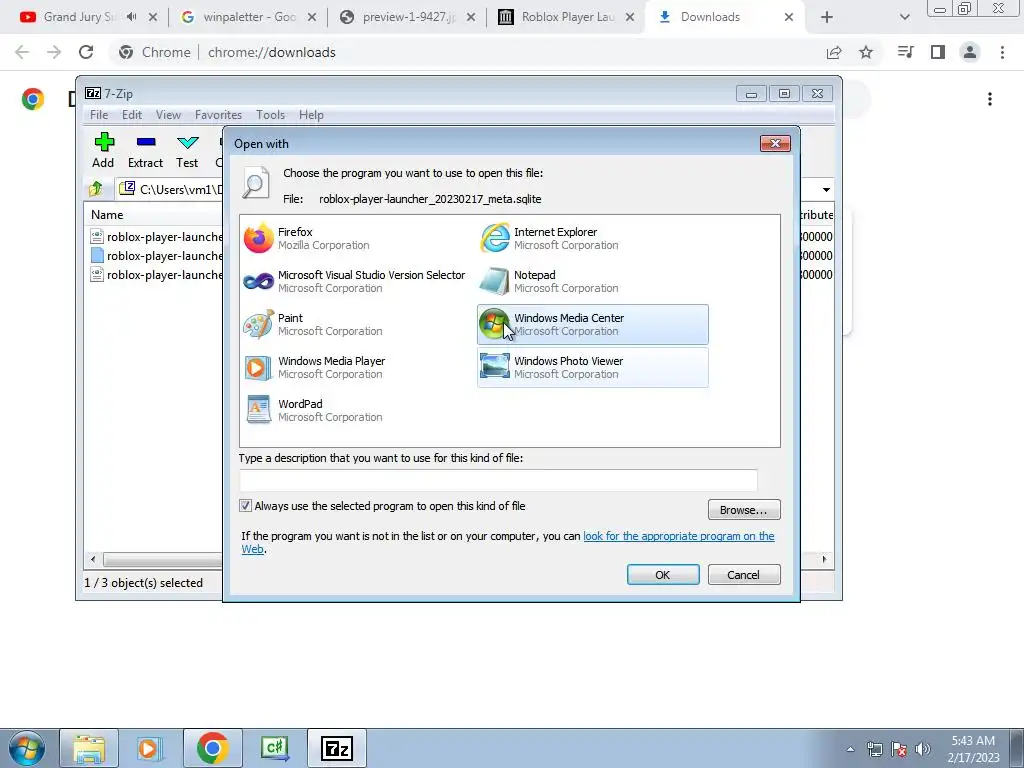
Task: Open media controls icon in Chrome toolbar
Action: [x=905, y=52]
